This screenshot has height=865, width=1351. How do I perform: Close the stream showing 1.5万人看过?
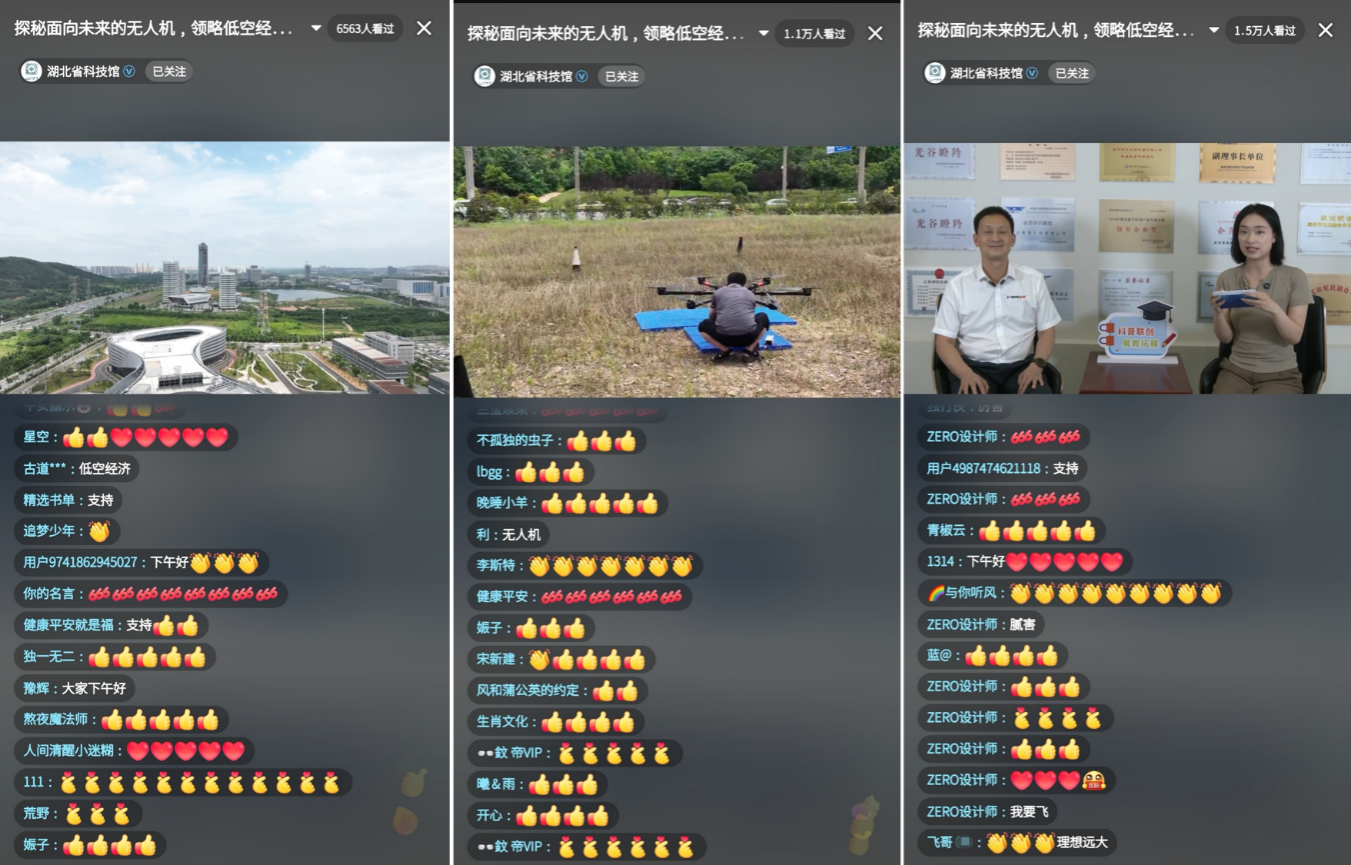1325,30
